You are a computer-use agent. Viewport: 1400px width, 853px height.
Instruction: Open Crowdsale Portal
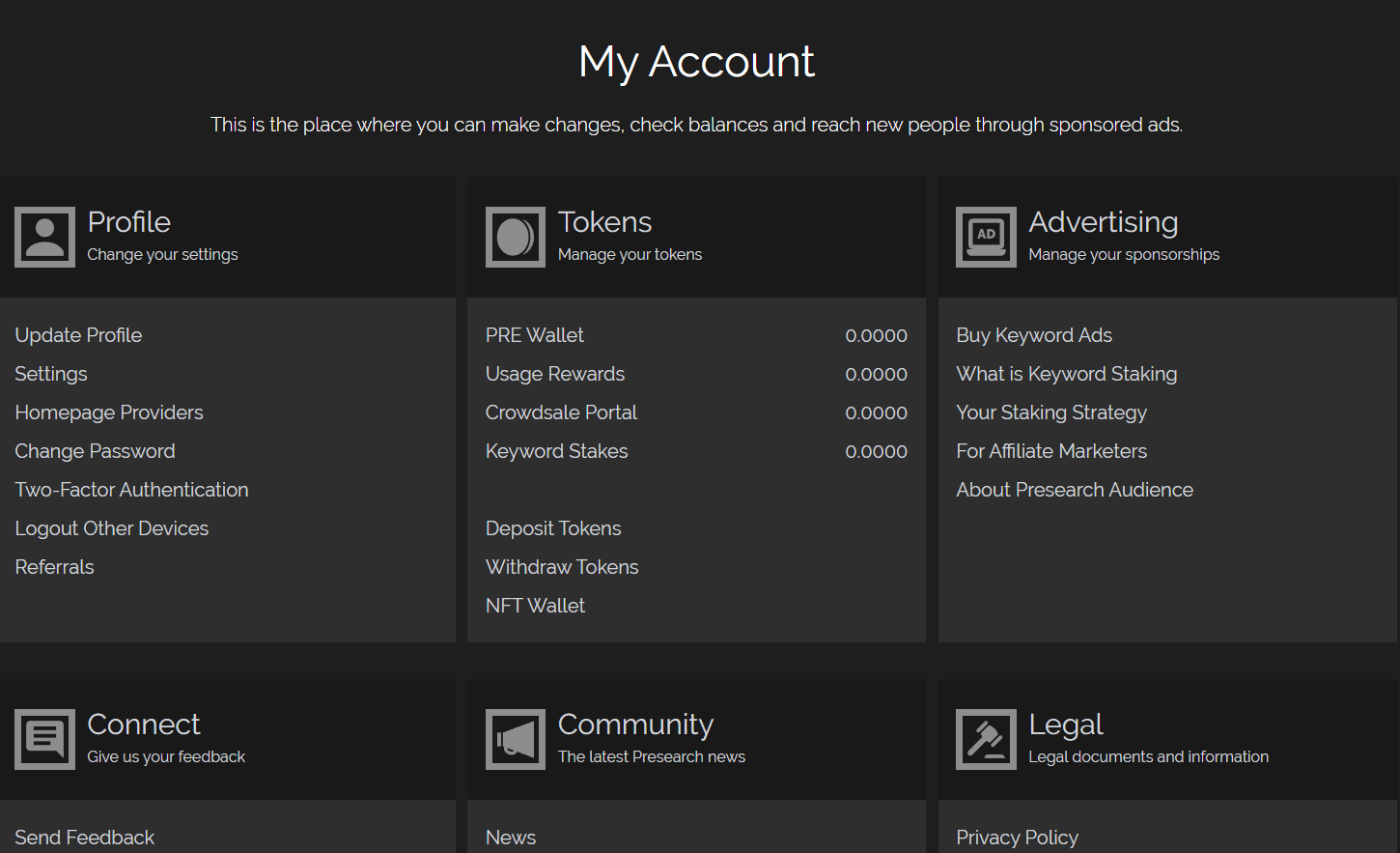(561, 412)
